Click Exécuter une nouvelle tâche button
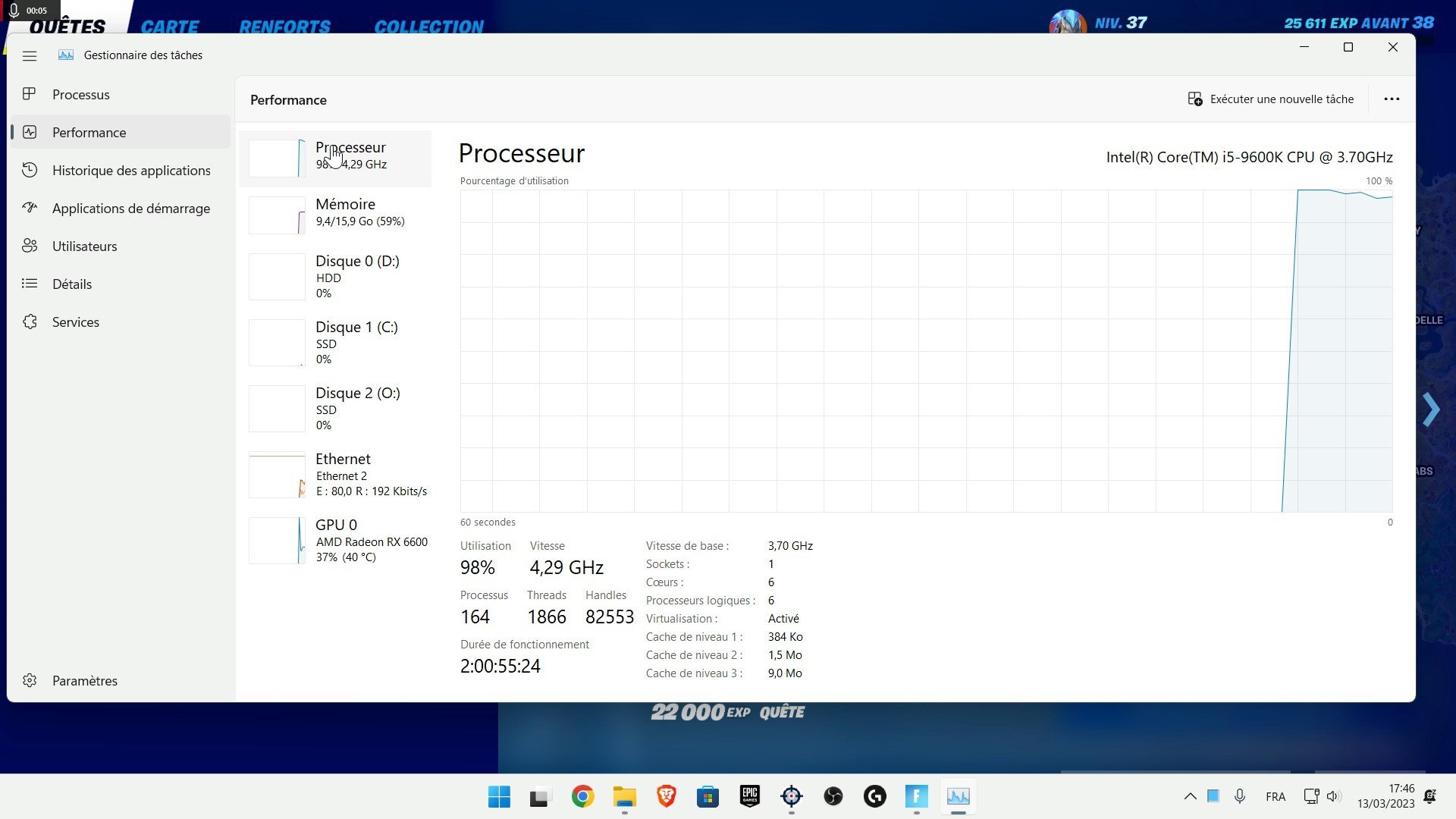This screenshot has height=819, width=1456. tap(1282, 99)
